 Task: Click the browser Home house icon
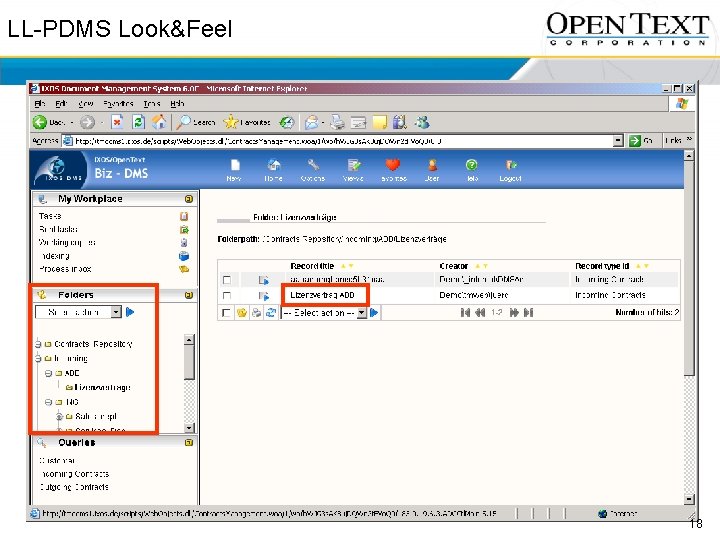coord(159,122)
